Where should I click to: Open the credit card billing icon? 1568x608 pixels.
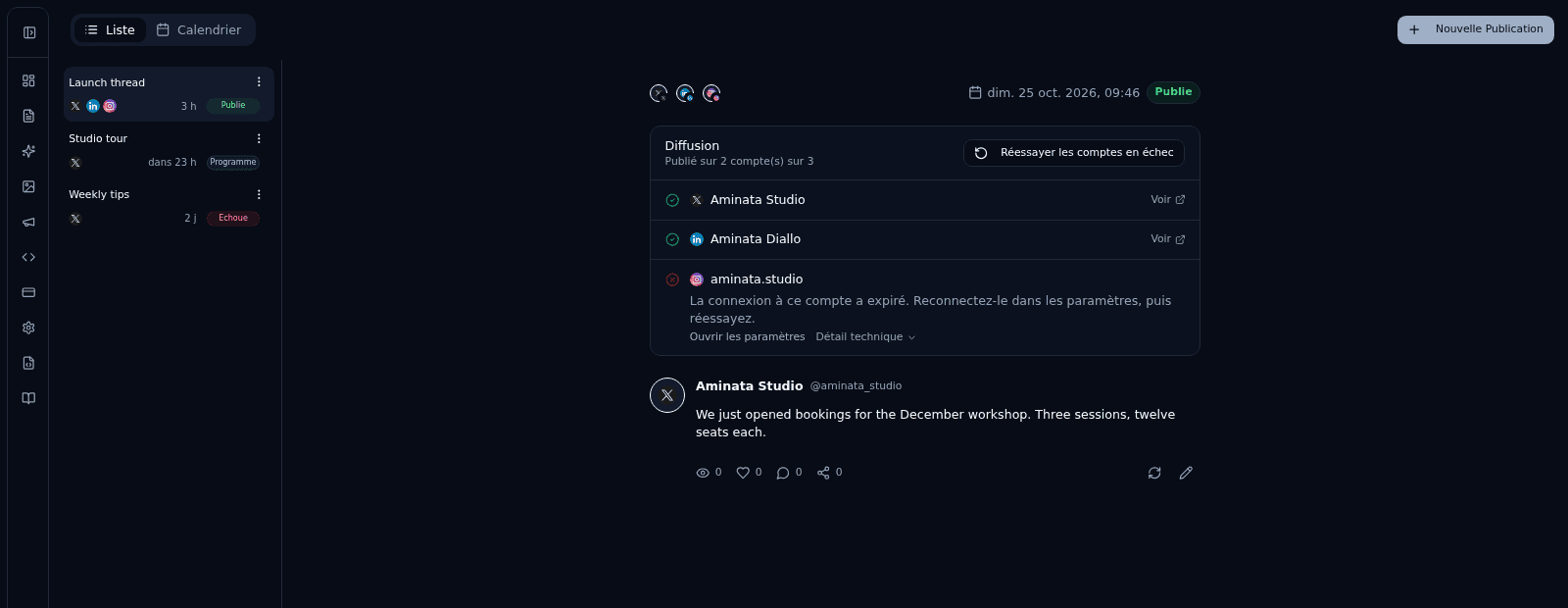point(28,292)
